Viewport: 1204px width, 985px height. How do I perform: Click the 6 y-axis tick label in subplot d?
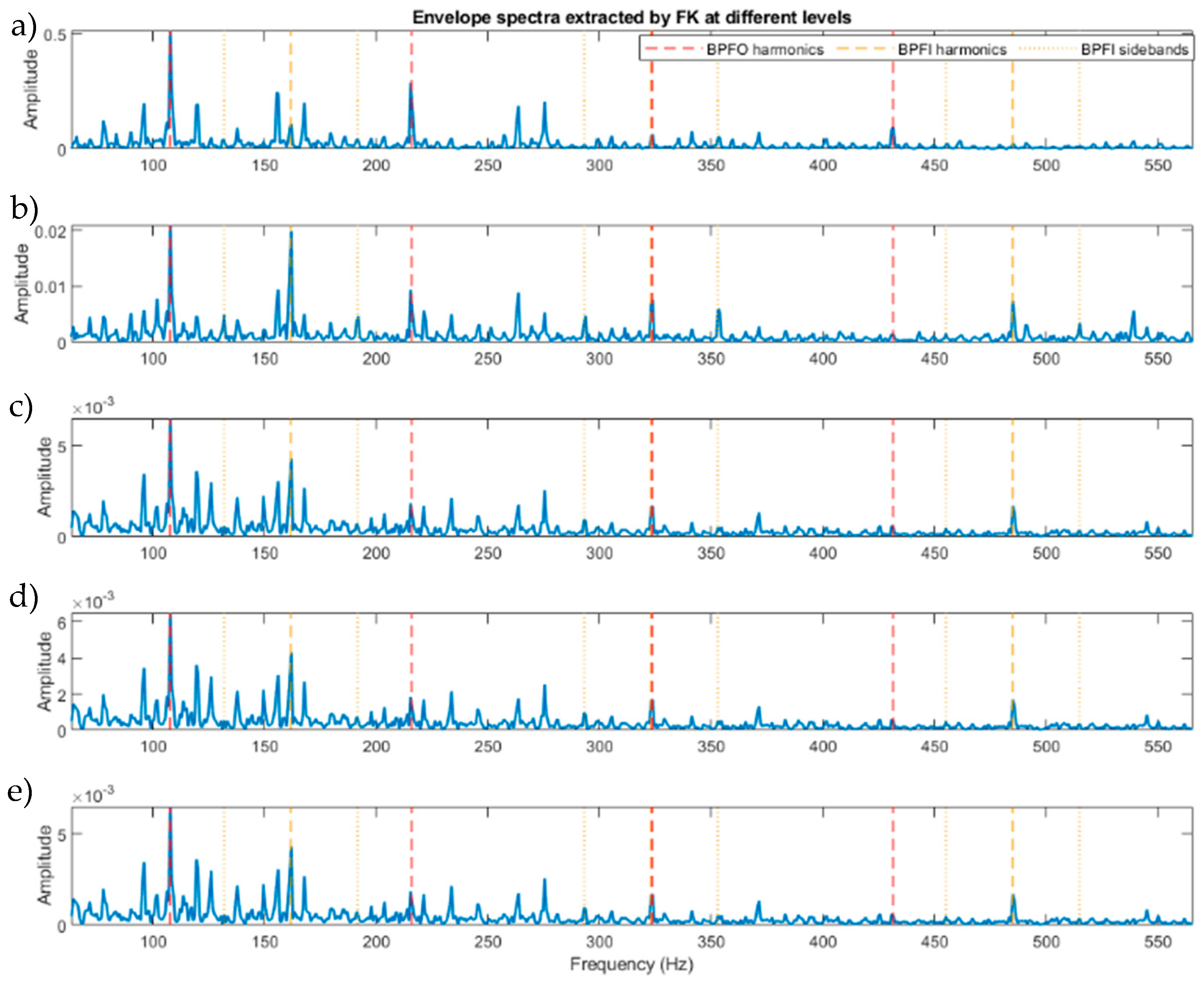click(61, 623)
